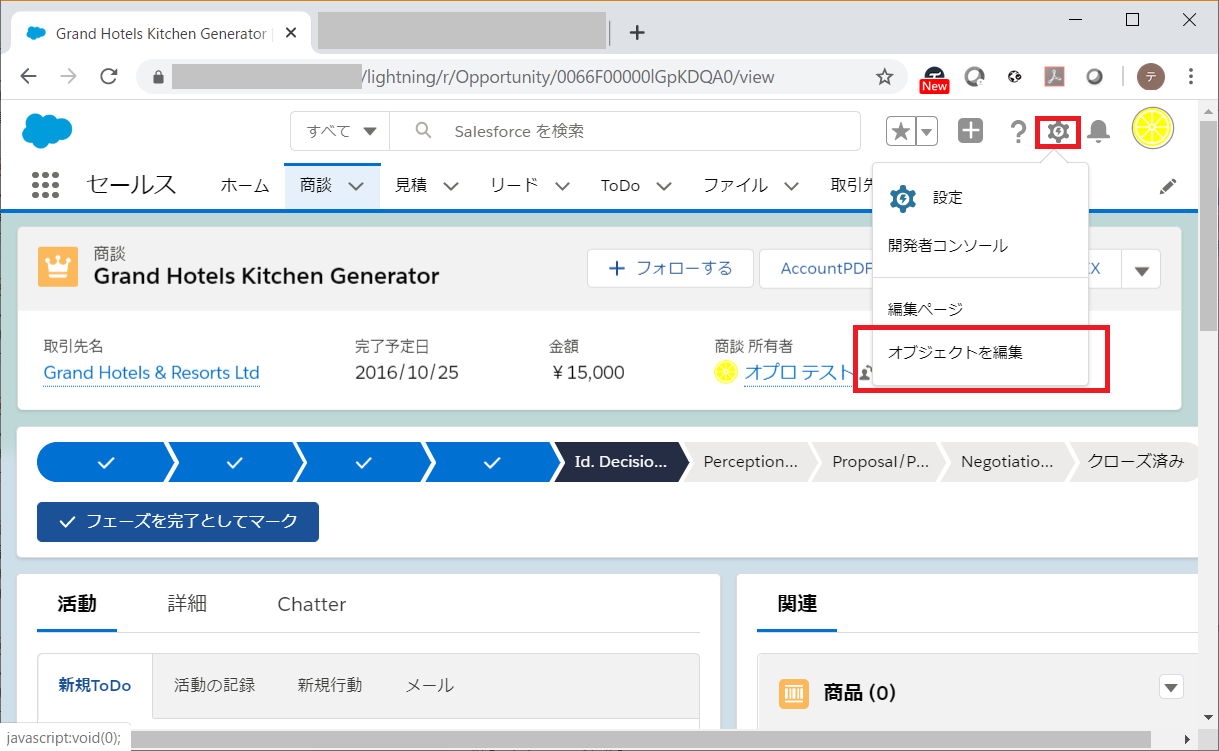Bookmark this page with star icon
This screenshot has height=751, width=1219.
[x=884, y=76]
